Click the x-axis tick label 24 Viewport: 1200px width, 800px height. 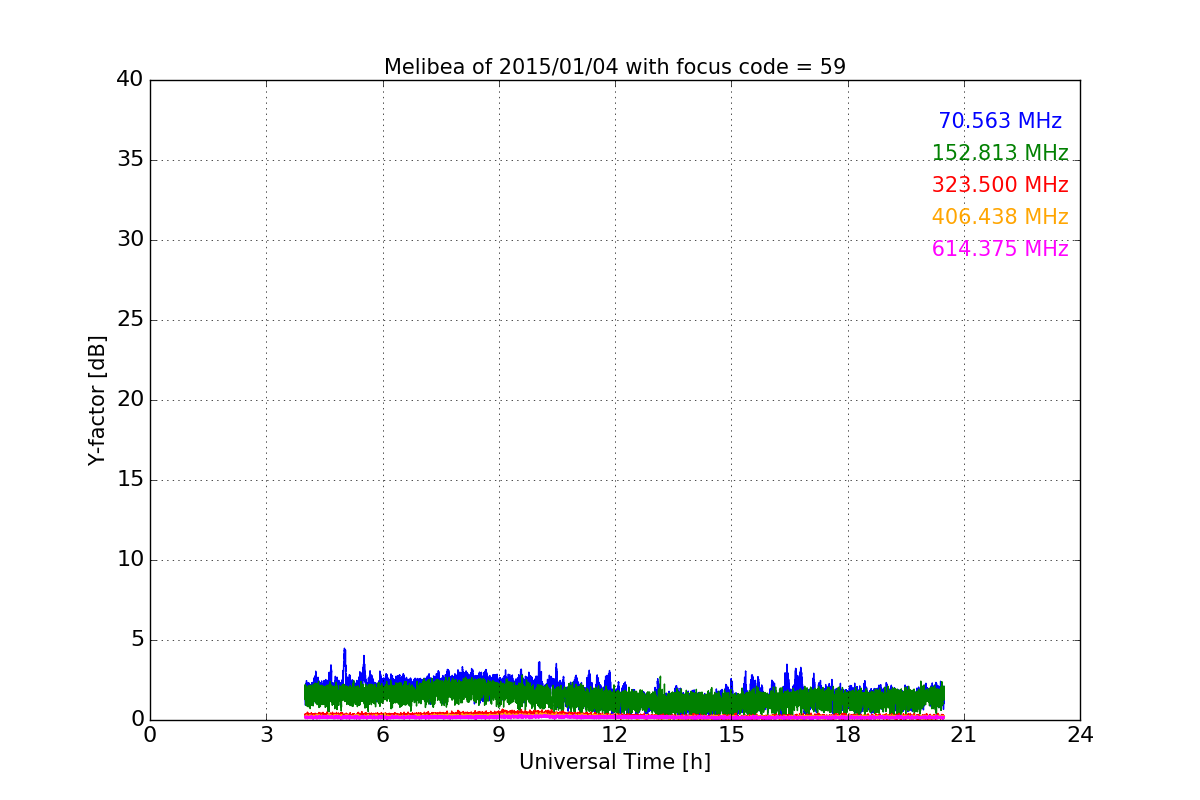coord(1080,735)
